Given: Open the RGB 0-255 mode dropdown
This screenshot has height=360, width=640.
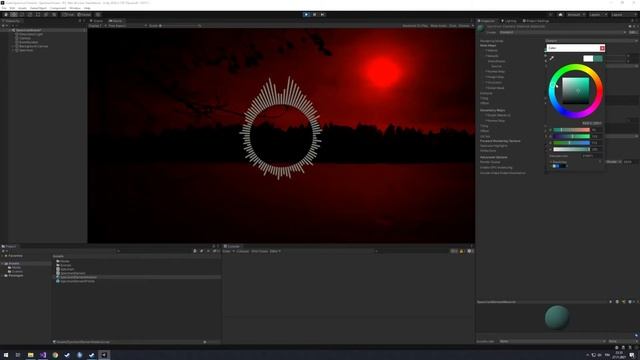Looking at the screenshot, I should point(591,123).
